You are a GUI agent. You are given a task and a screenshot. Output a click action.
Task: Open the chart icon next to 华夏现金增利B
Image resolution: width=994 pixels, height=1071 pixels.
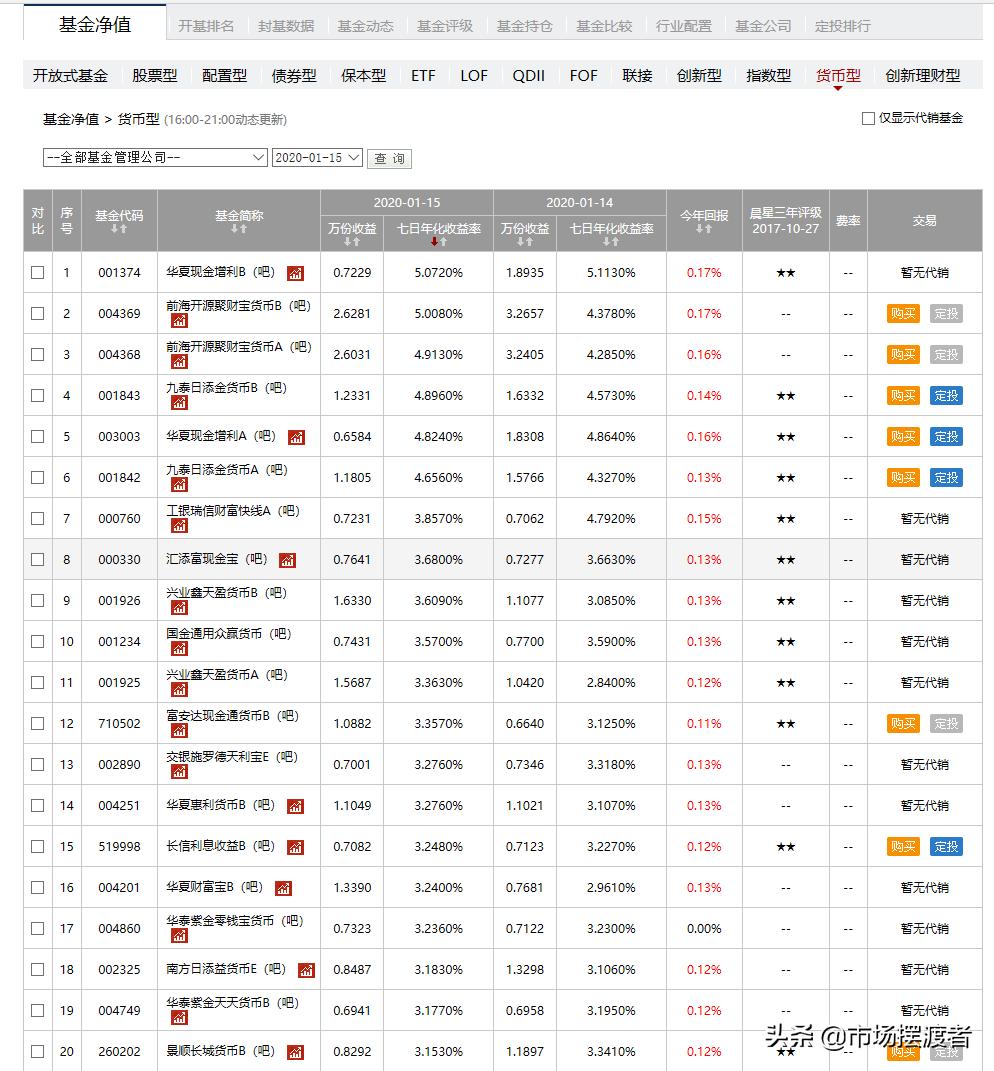click(x=296, y=272)
